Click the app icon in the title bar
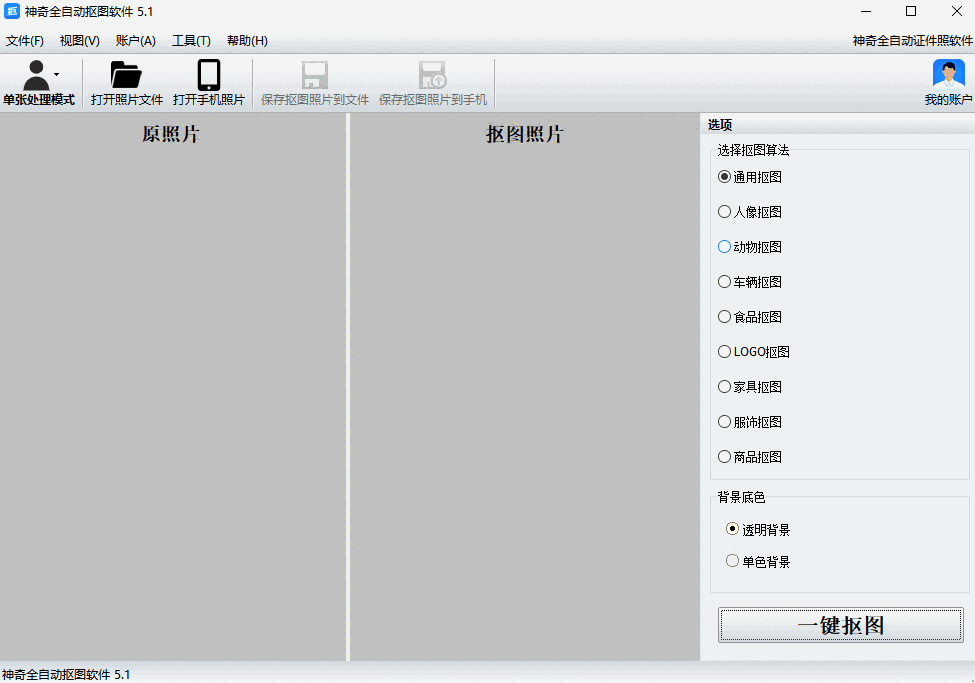Screen dimensions: 975x683 click(x=11, y=11)
